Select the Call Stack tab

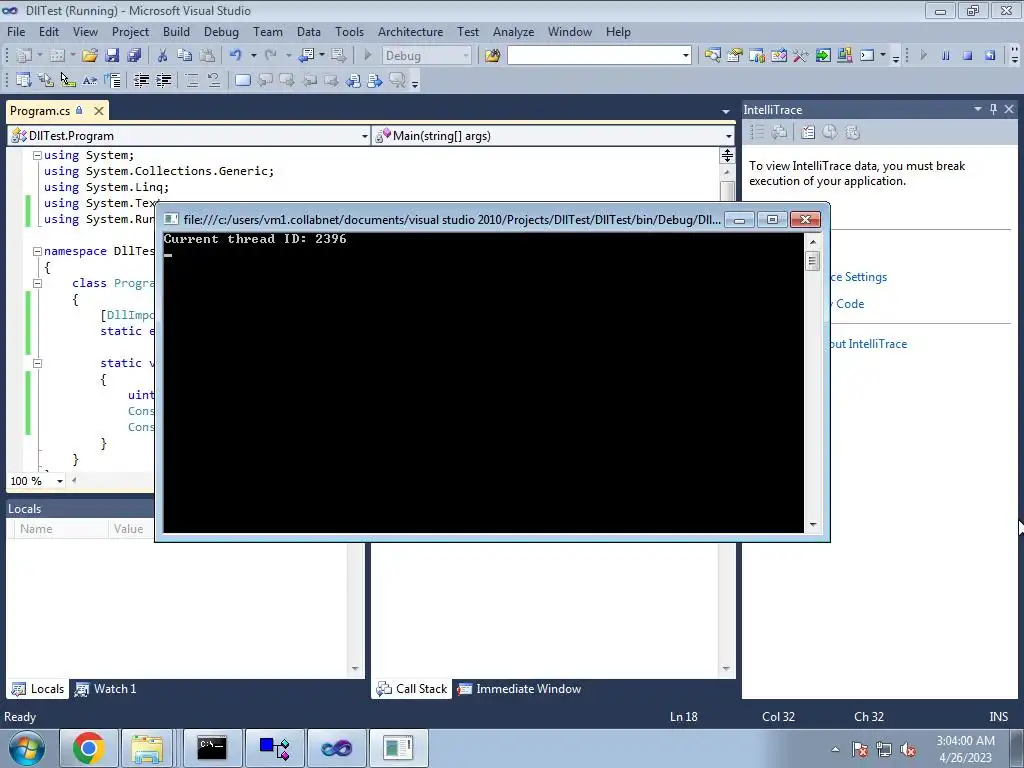pyautogui.click(x=411, y=688)
